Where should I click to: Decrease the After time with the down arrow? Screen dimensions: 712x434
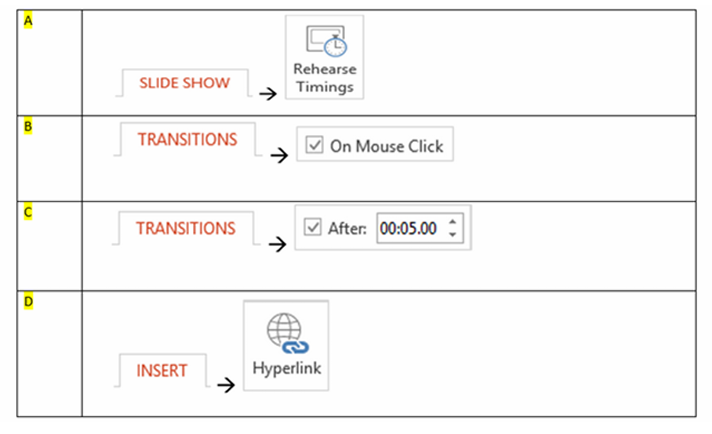(x=454, y=235)
